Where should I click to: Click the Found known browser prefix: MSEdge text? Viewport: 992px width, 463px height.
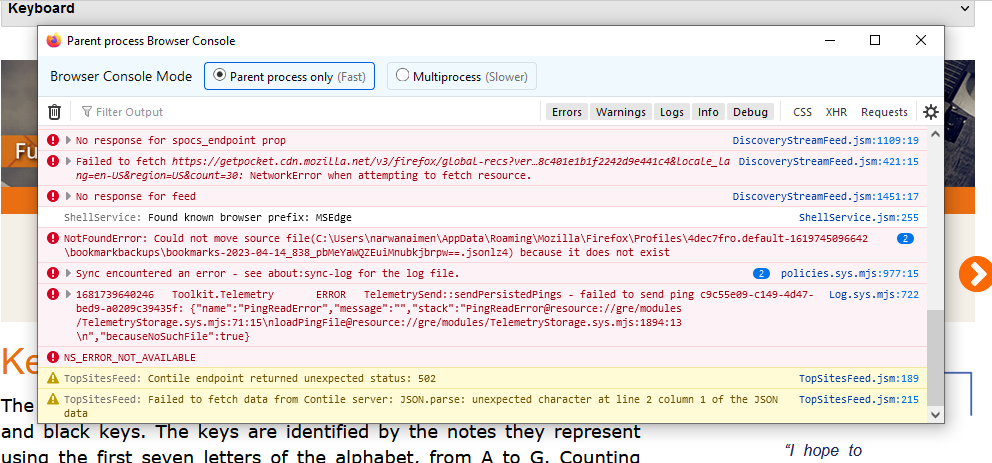click(x=250, y=218)
